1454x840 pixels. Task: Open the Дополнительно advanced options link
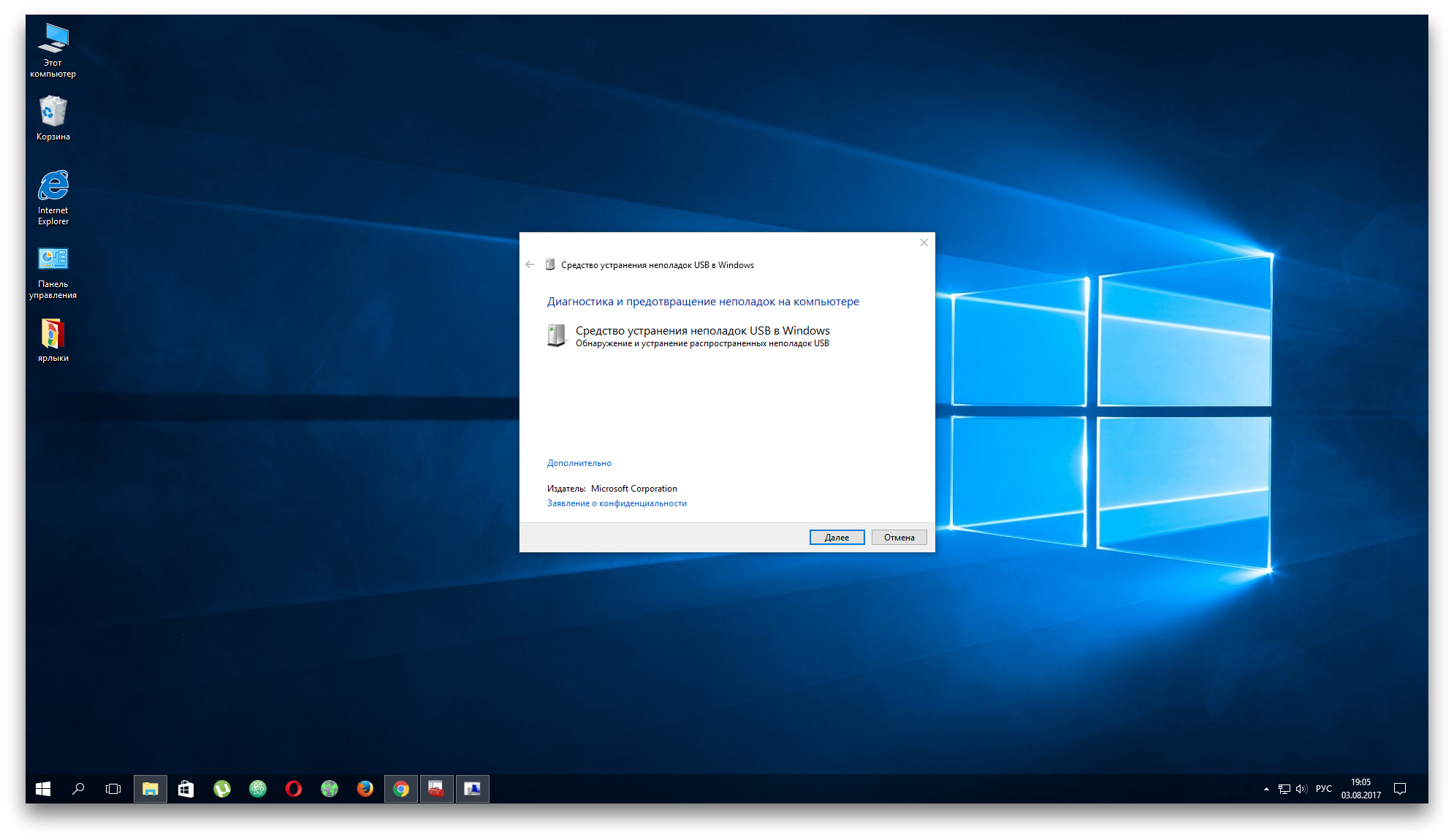579,463
